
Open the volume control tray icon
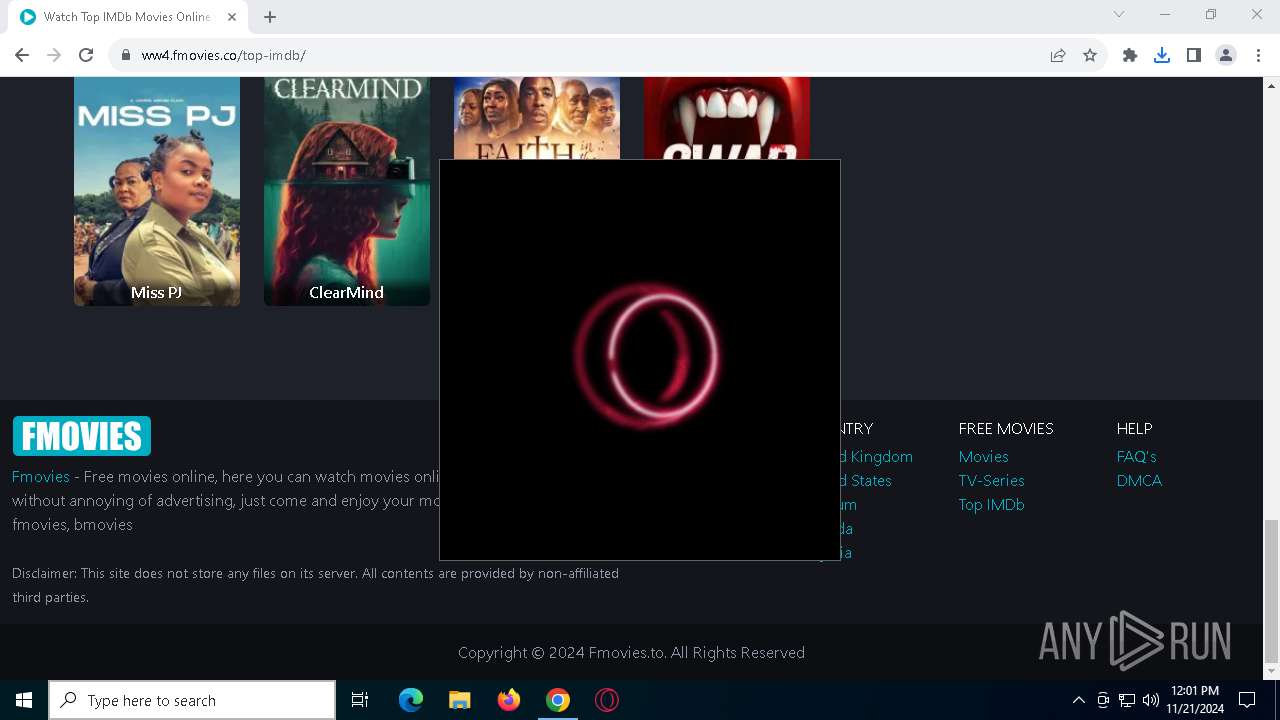(x=1150, y=700)
